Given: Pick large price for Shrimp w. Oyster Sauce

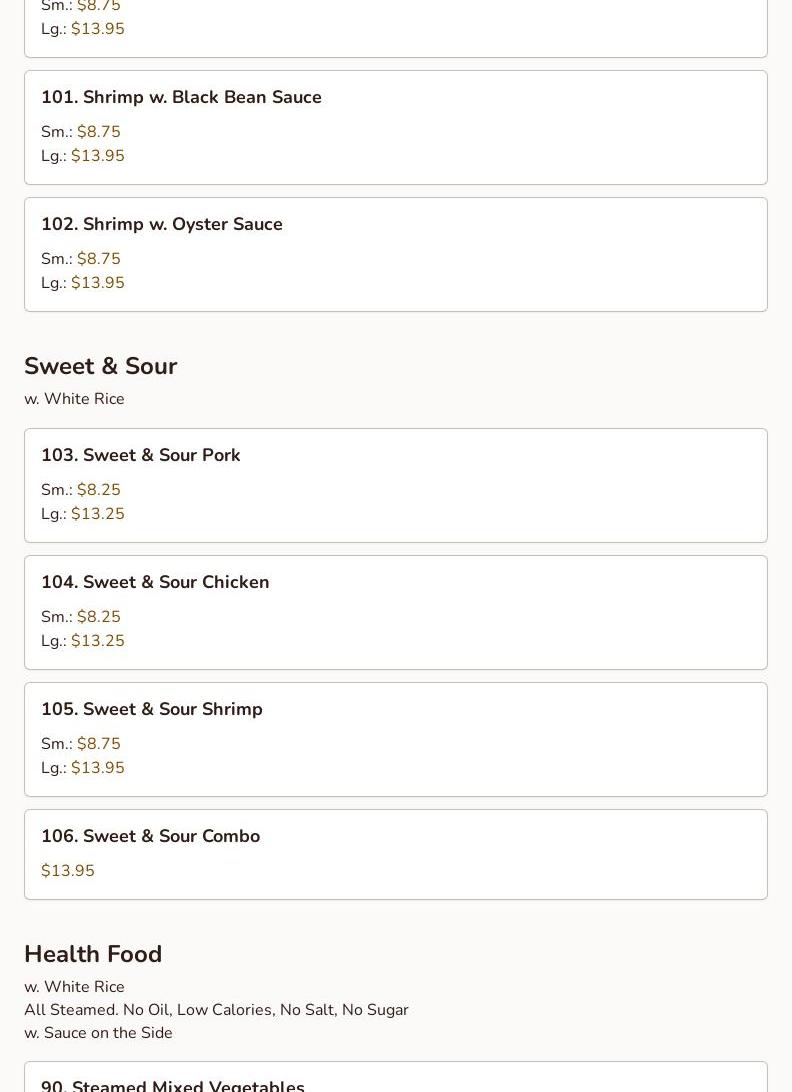Looking at the screenshot, I should [98, 283].
